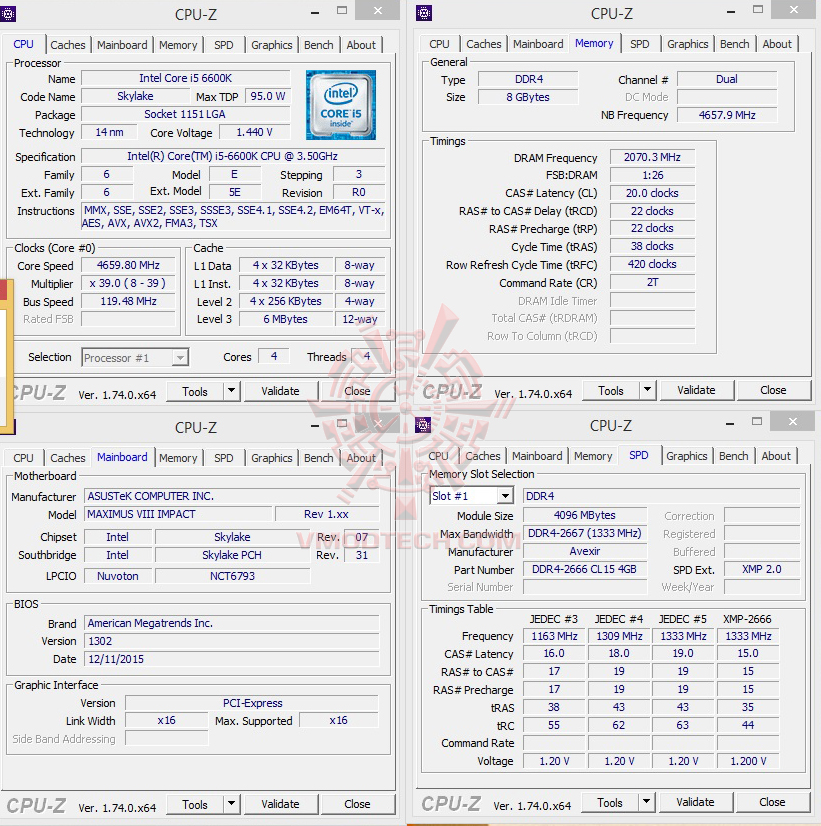821x826 pixels.
Task: Close the CPU tab CPU-Z window
Action: click(x=378, y=10)
